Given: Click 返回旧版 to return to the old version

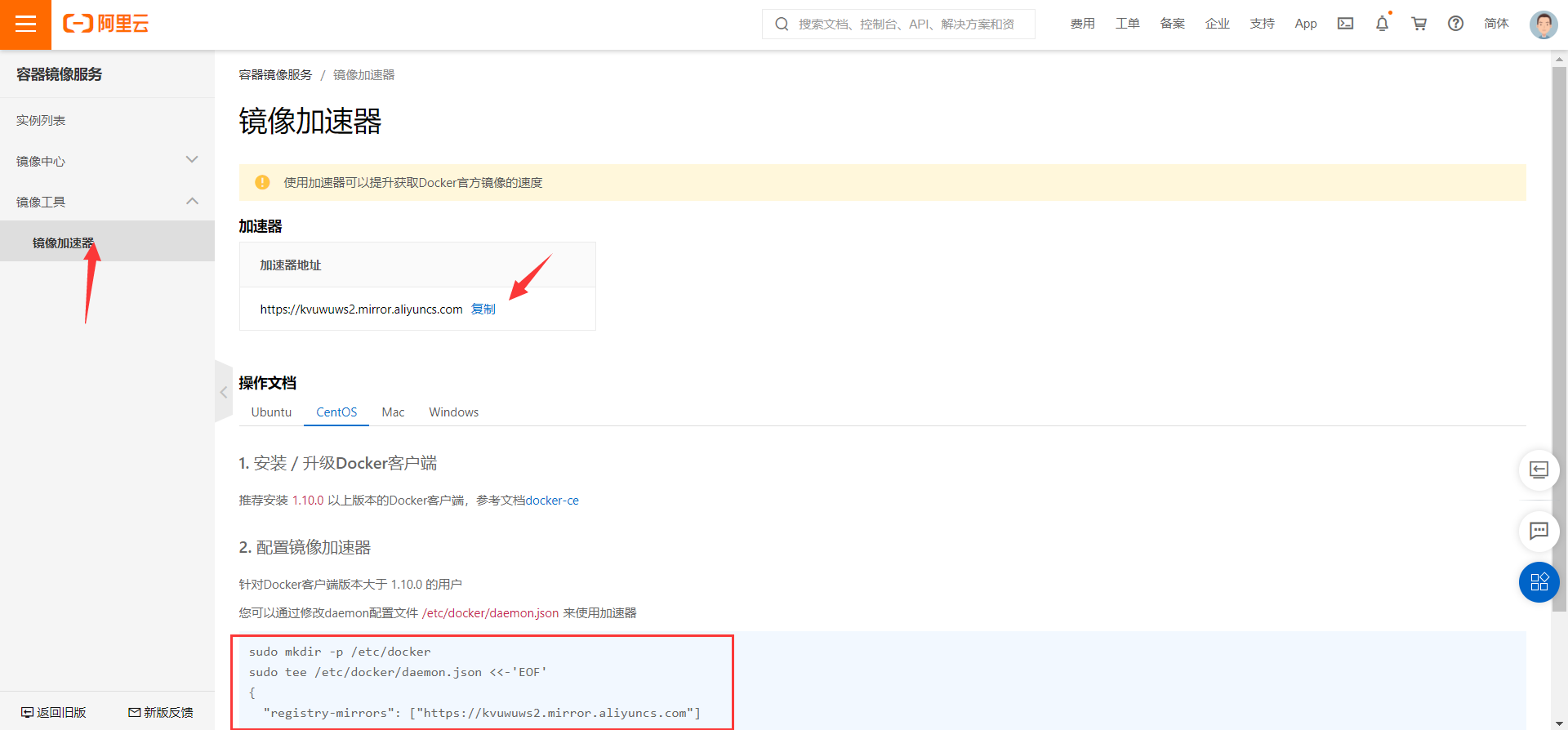Looking at the screenshot, I should pyautogui.click(x=54, y=713).
